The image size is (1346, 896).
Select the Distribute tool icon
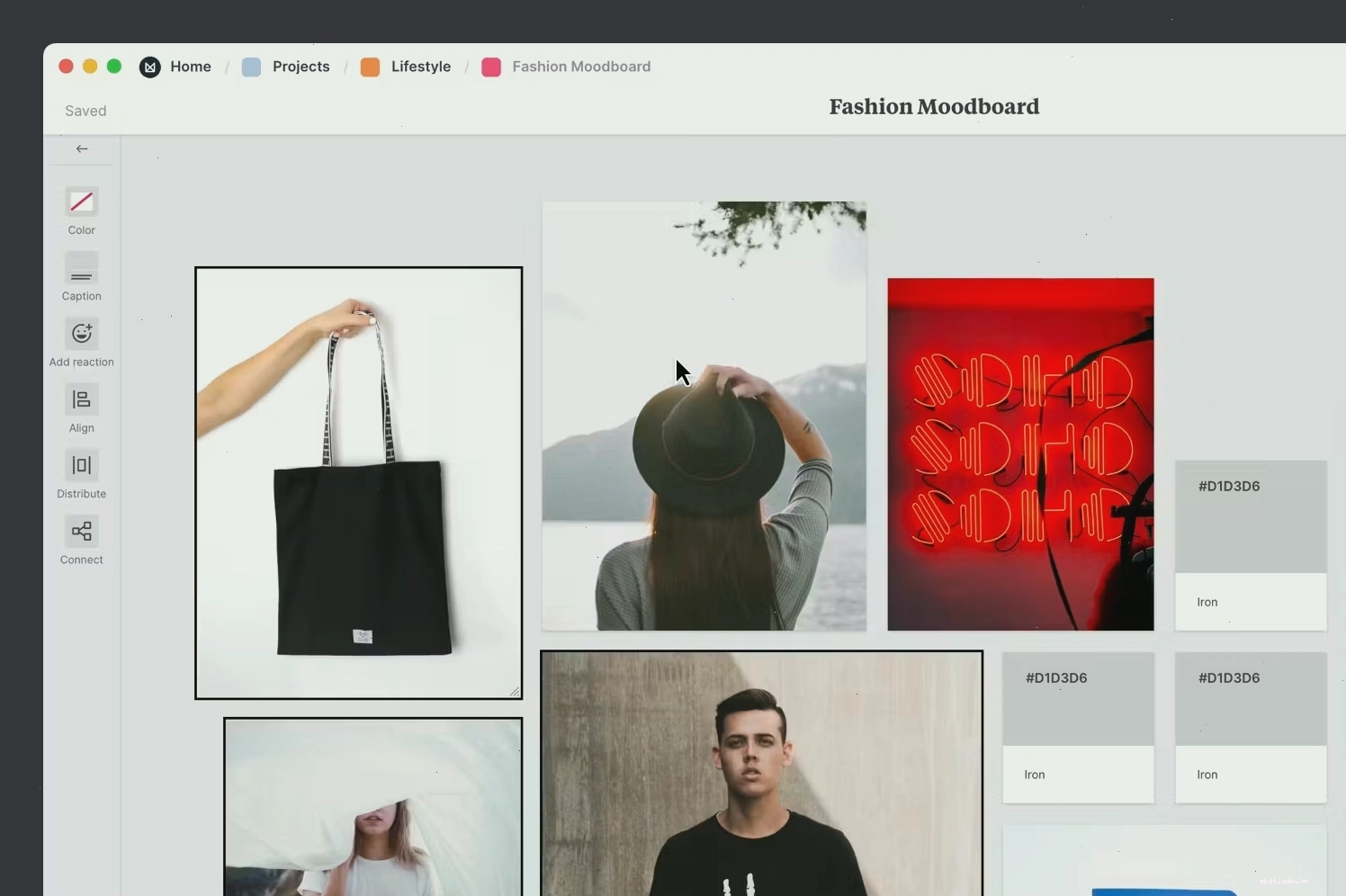81,465
